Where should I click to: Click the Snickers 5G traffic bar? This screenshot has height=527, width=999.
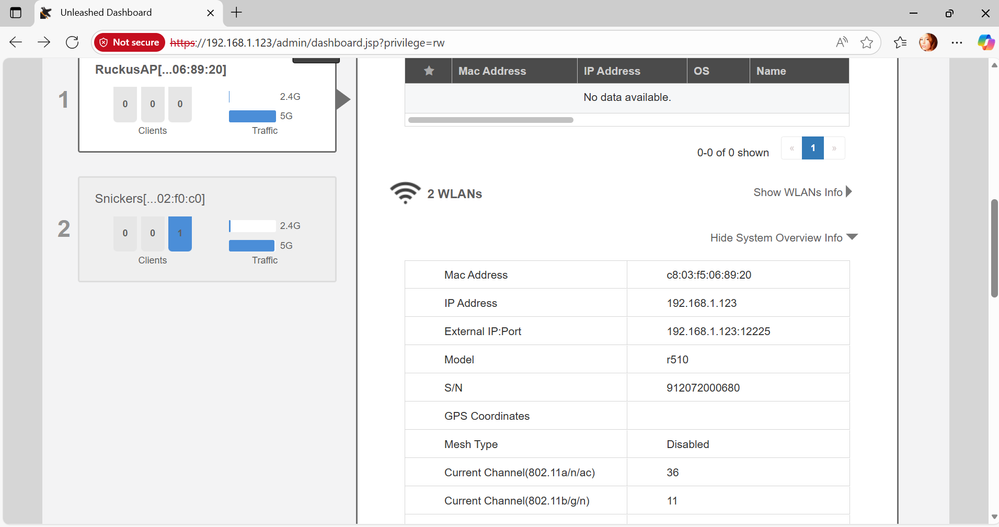click(x=252, y=245)
